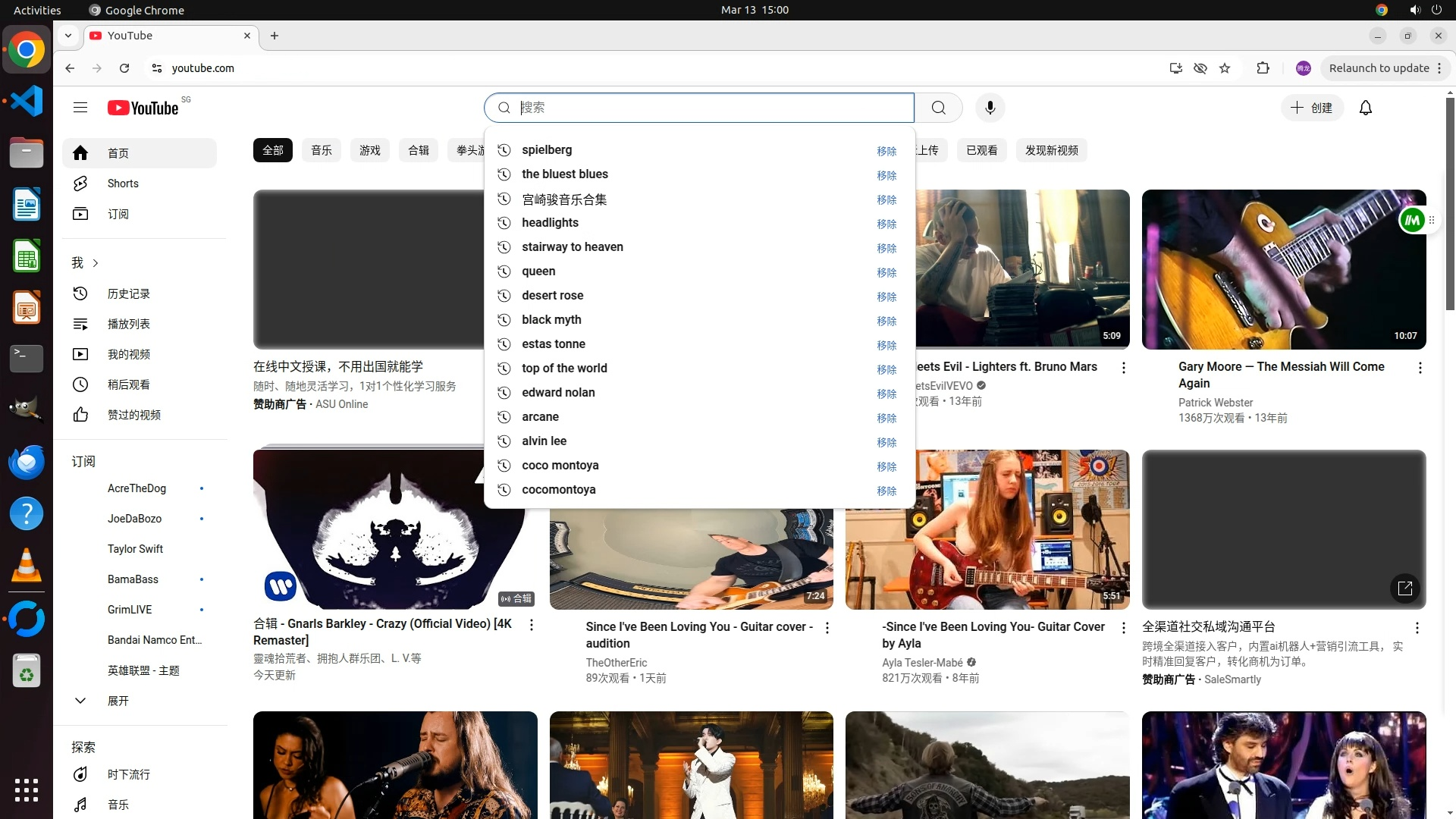The width and height of the screenshot is (1456, 819).
Task: Choose 'stairway to heaven' search suggestion
Action: pos(572,247)
